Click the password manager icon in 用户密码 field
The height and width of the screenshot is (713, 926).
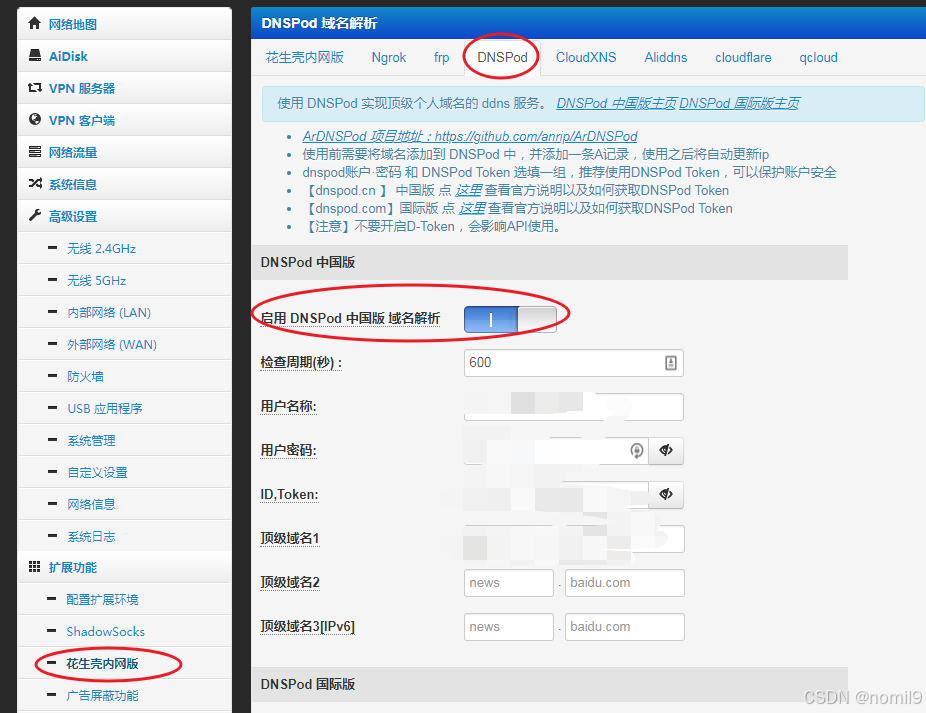click(x=637, y=451)
